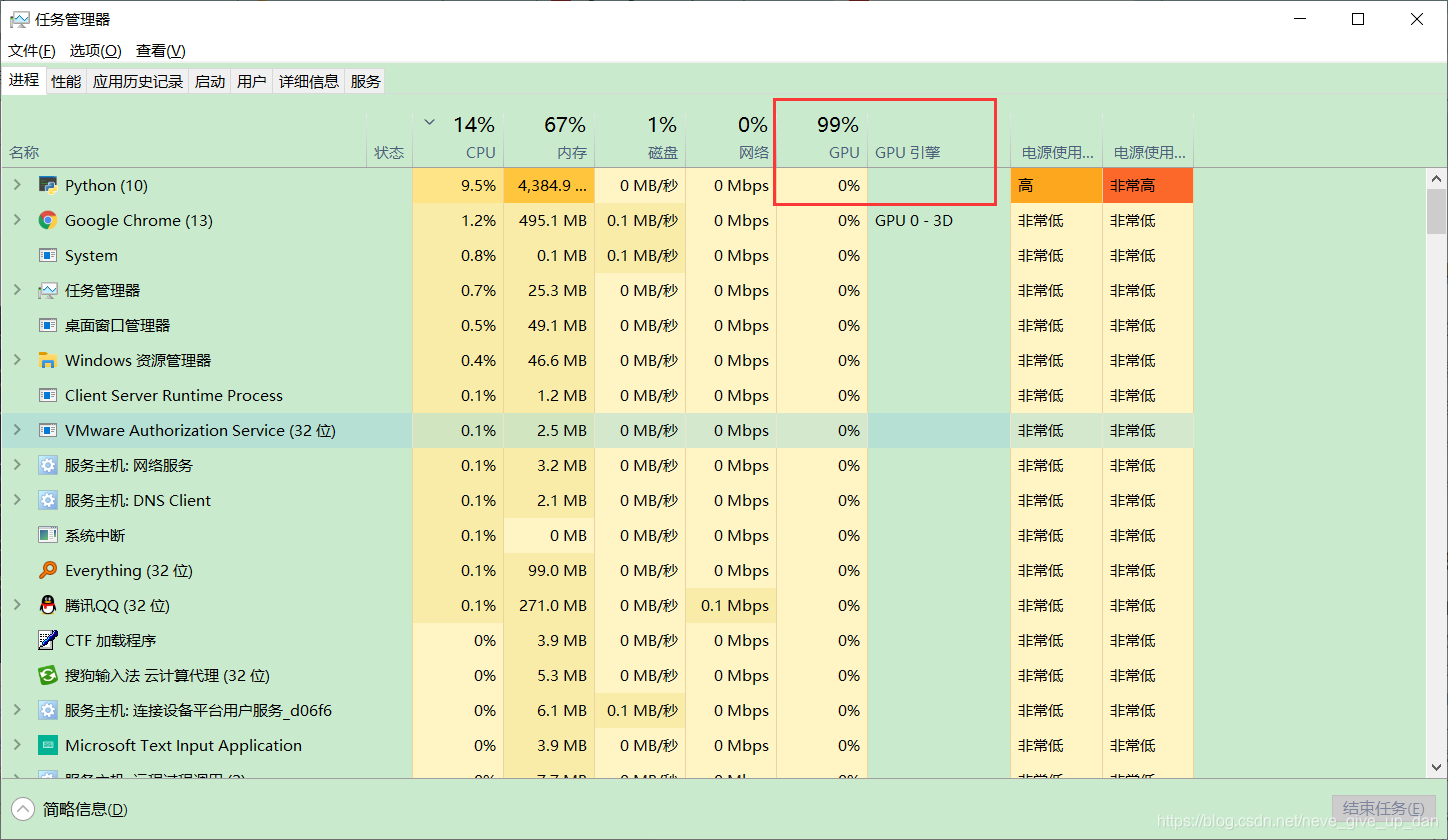Click the 简略信息(D) link
This screenshot has width=1448, height=840.
[85, 809]
